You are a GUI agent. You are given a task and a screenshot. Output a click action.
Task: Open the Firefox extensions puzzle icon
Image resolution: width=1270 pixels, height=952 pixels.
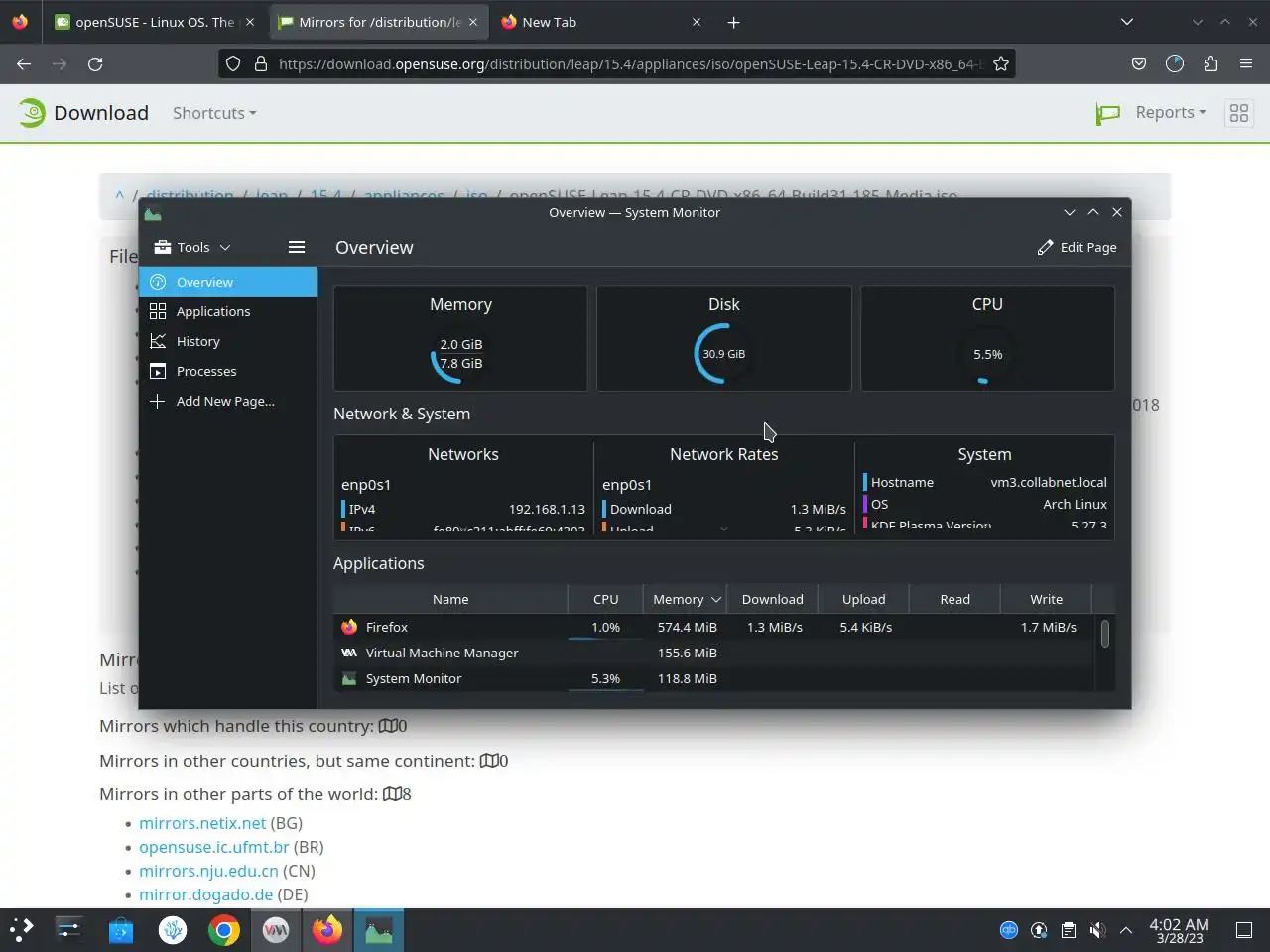click(1210, 63)
